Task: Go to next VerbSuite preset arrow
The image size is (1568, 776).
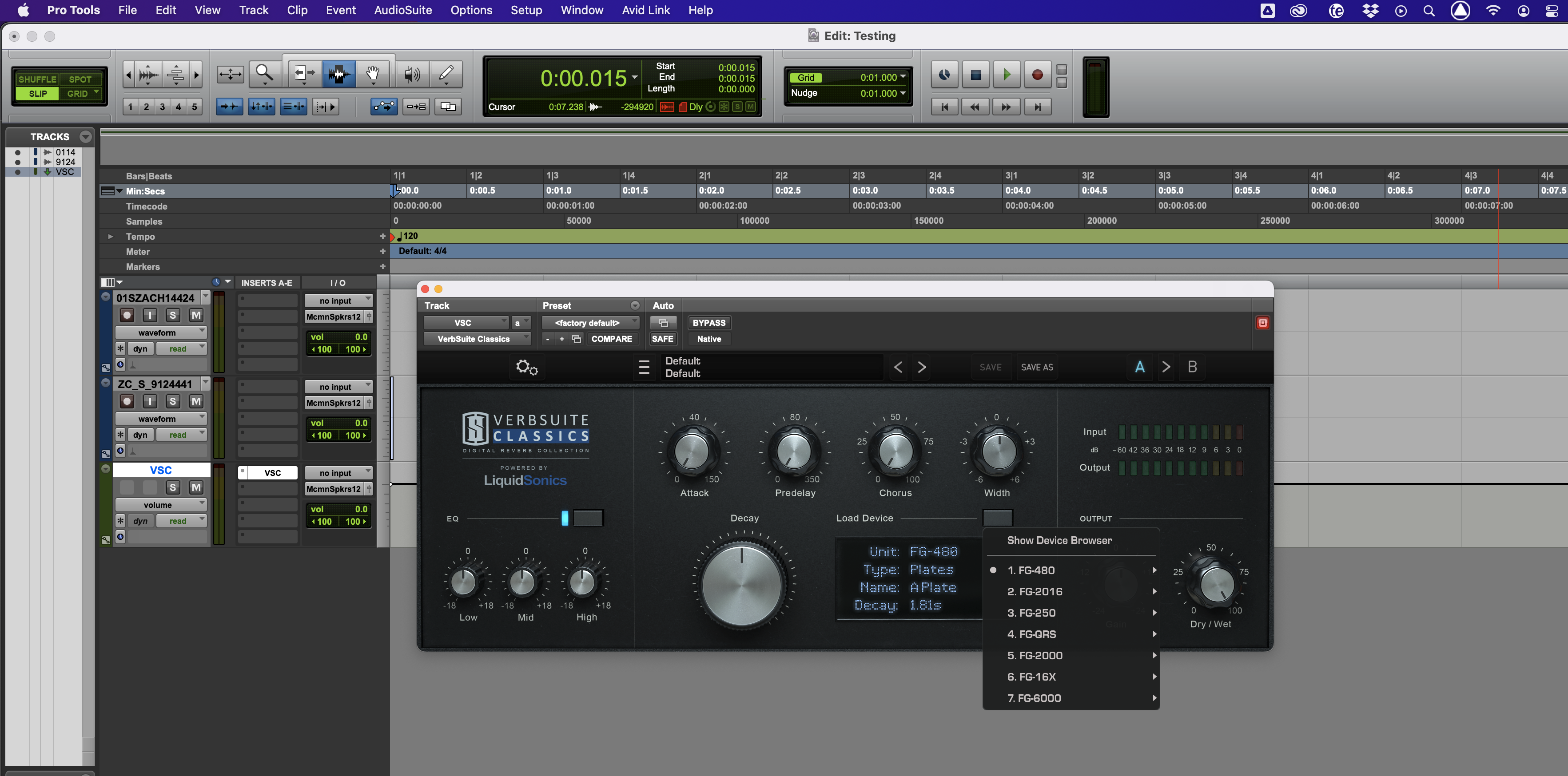Action: coord(922,367)
